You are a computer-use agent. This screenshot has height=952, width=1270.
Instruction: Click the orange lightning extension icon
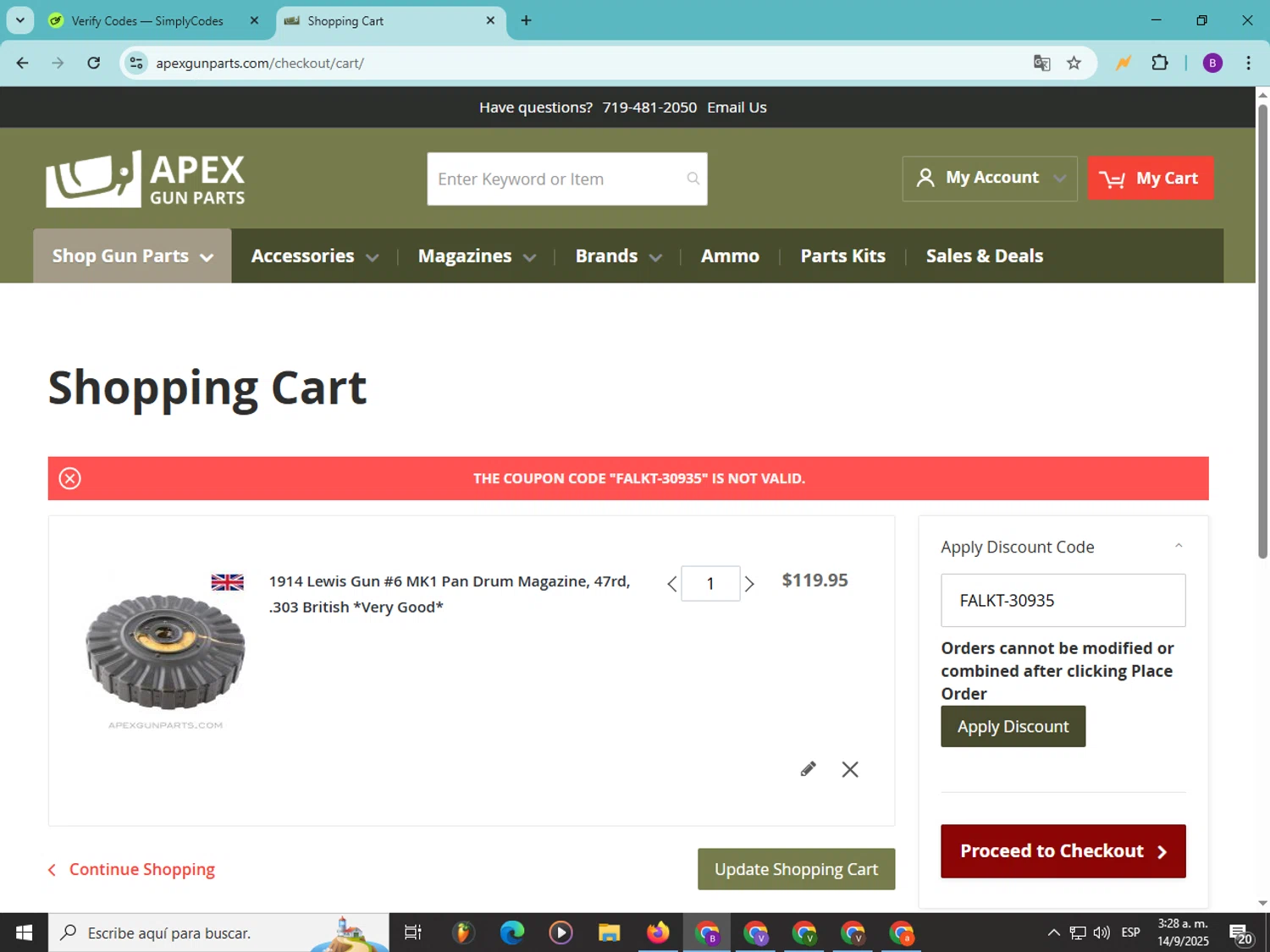[x=1123, y=63]
